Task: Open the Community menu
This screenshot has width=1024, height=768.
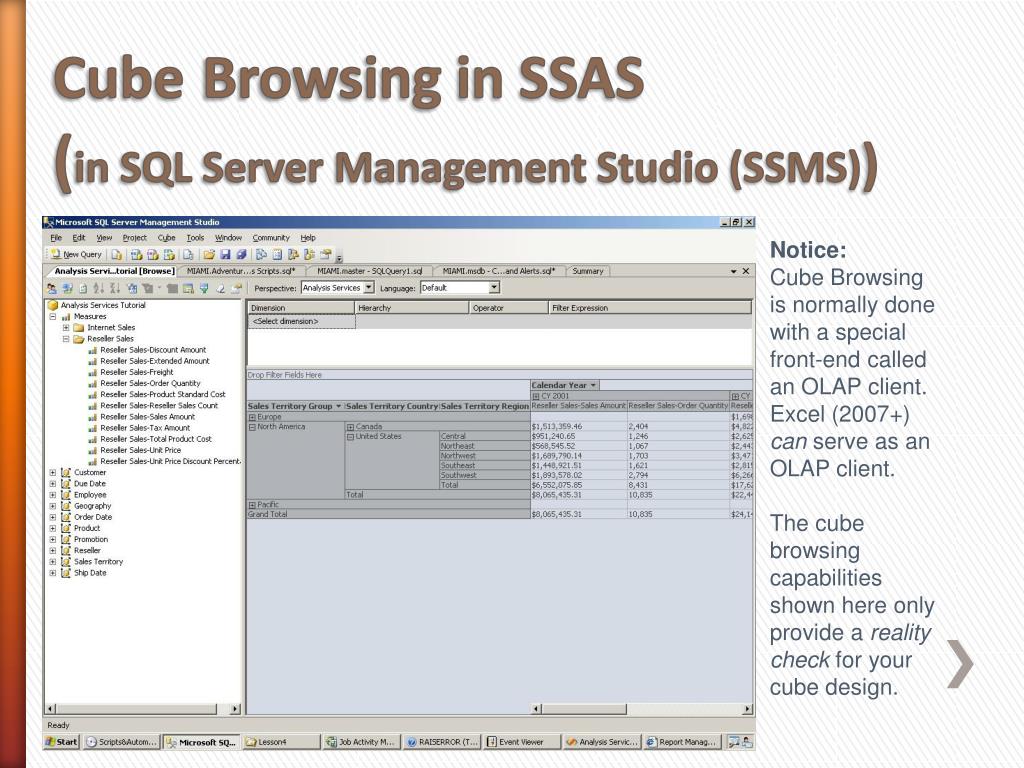Action: (271, 238)
